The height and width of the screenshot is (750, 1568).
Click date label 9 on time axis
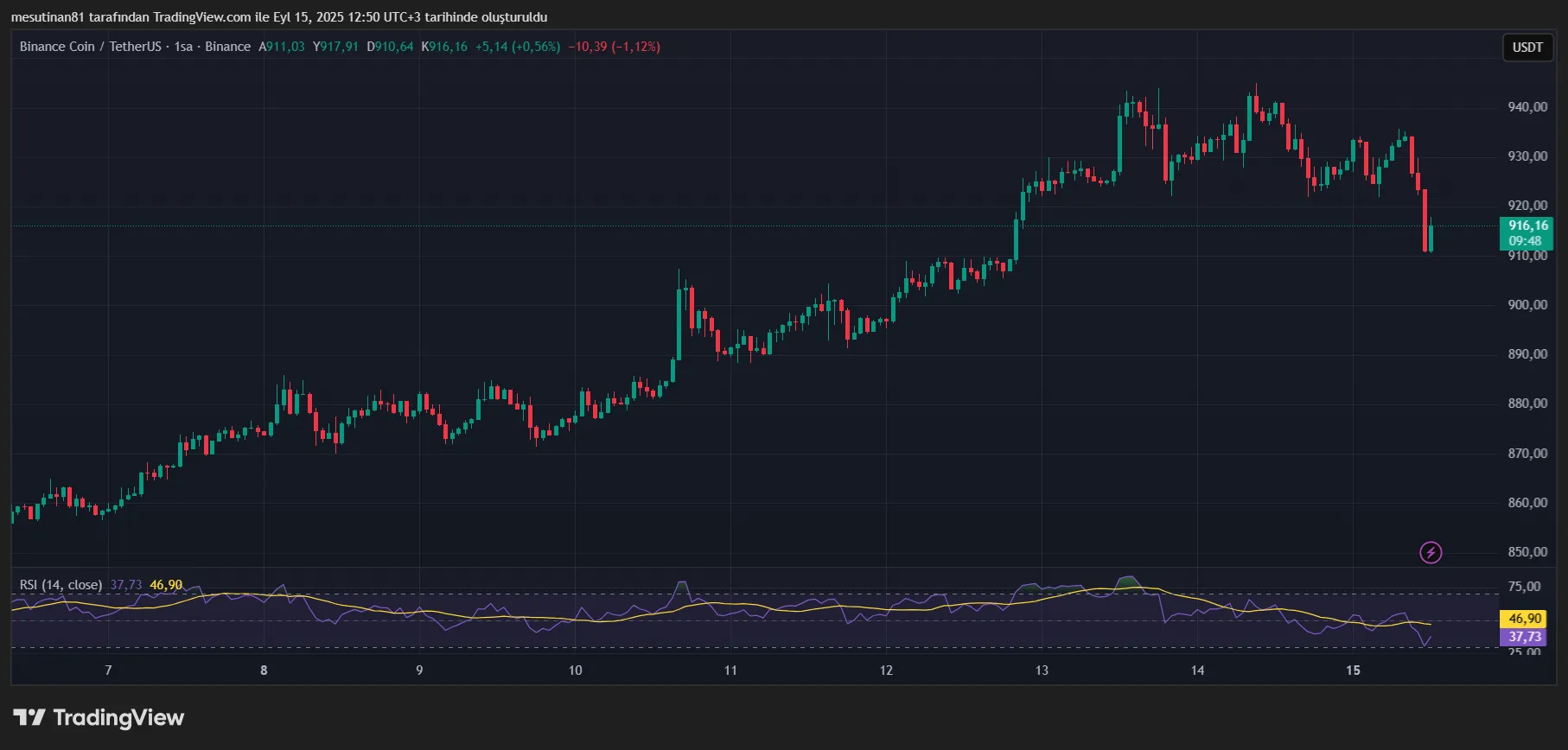(x=419, y=671)
